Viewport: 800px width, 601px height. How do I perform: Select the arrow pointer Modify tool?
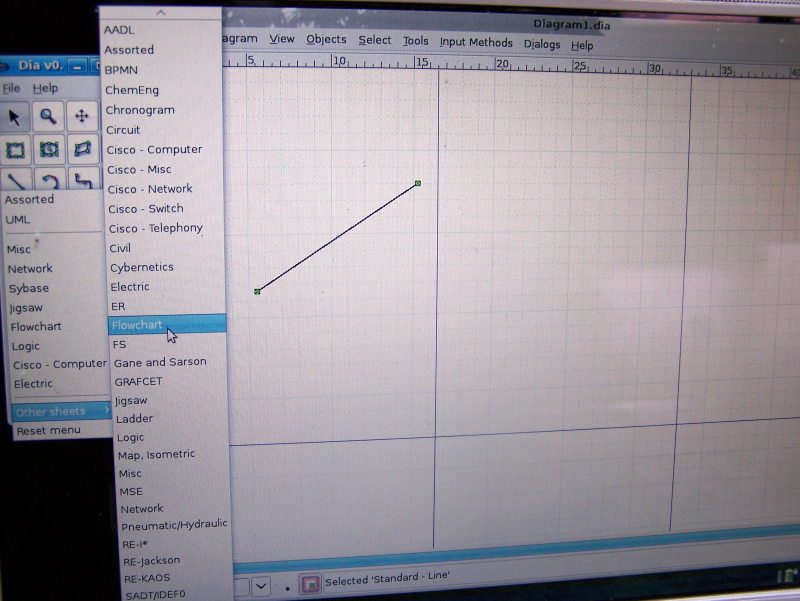(14, 117)
